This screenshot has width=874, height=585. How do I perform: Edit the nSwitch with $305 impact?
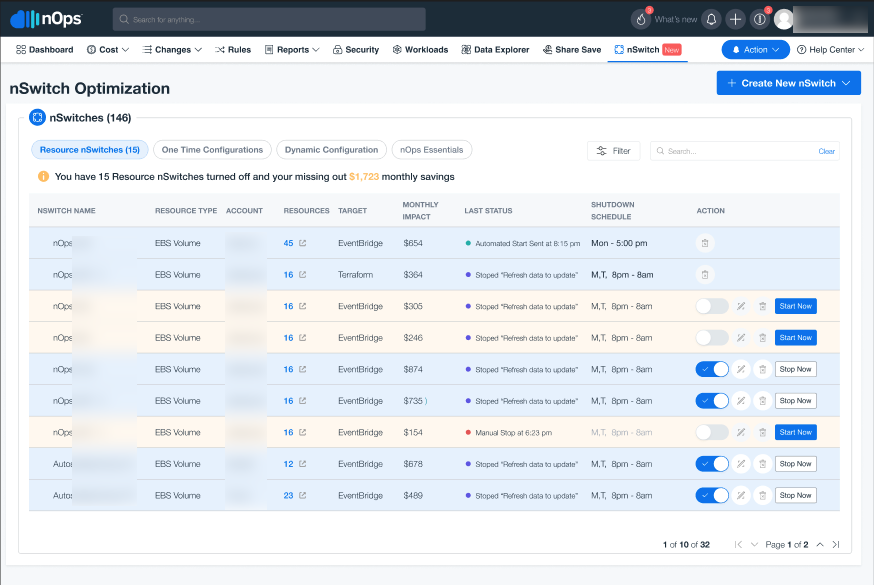click(741, 306)
